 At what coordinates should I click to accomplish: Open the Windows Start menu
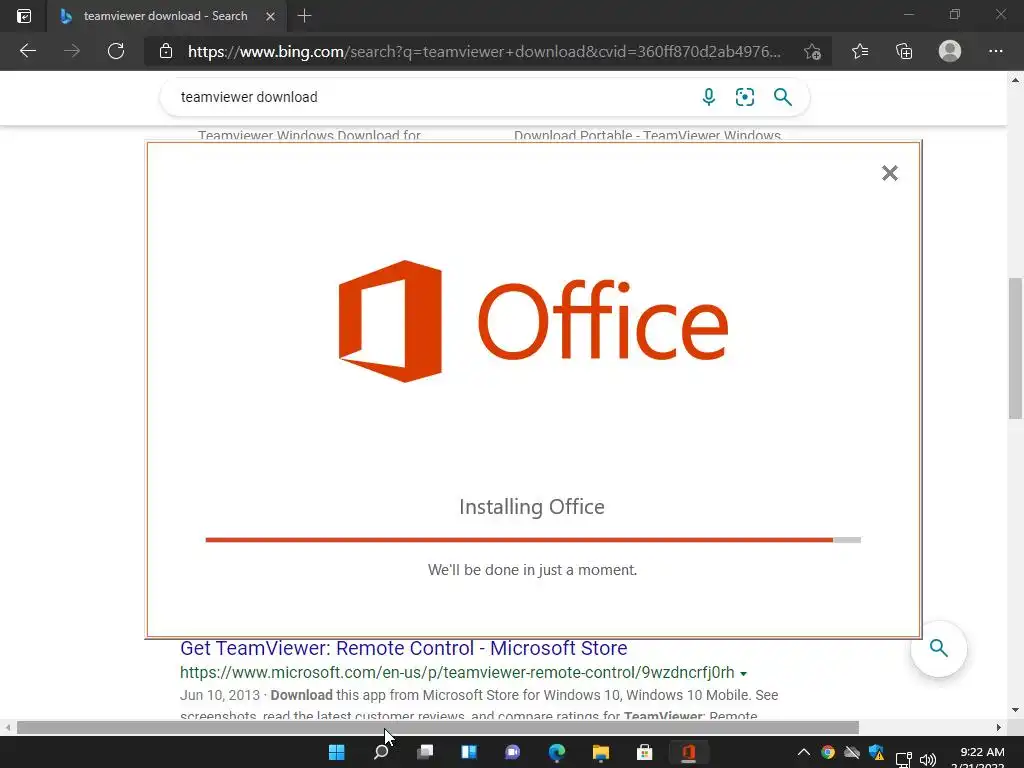pos(337,752)
